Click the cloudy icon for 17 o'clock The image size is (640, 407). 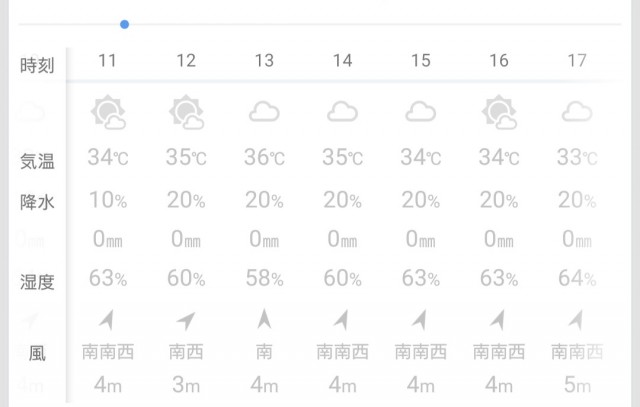coord(577,112)
